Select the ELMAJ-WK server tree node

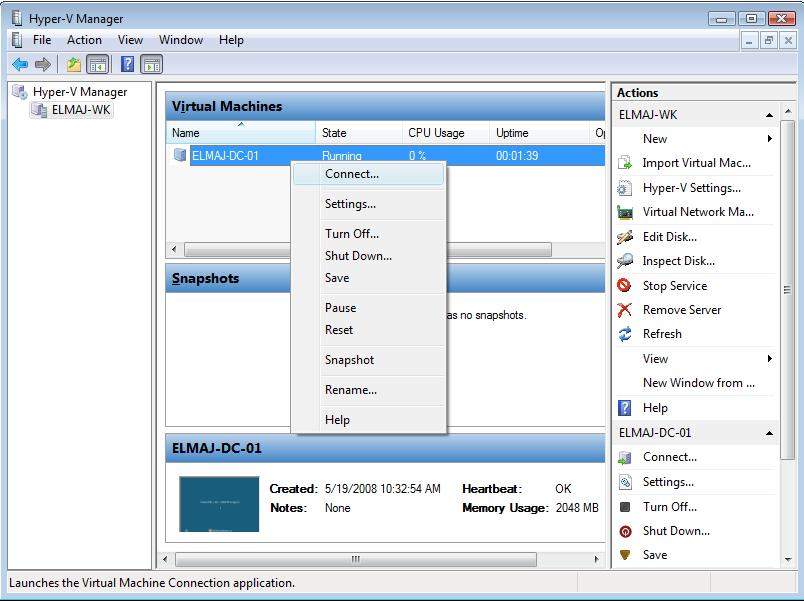point(81,110)
